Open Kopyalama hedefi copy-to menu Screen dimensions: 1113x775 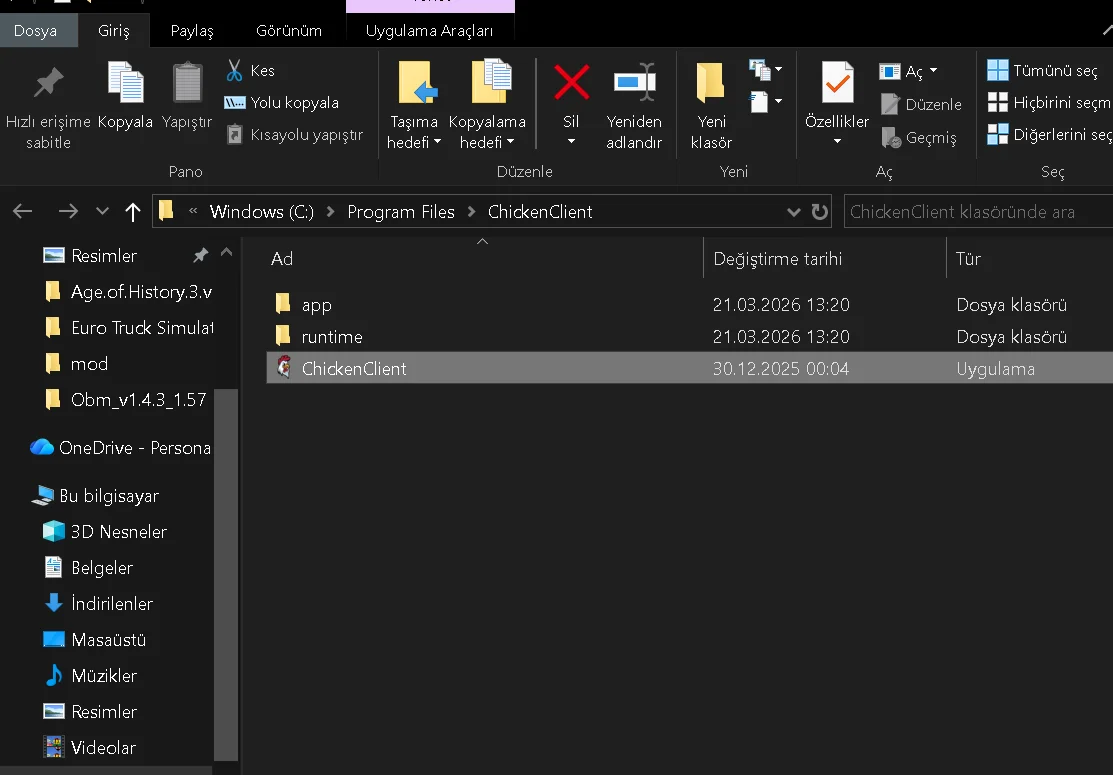487,106
